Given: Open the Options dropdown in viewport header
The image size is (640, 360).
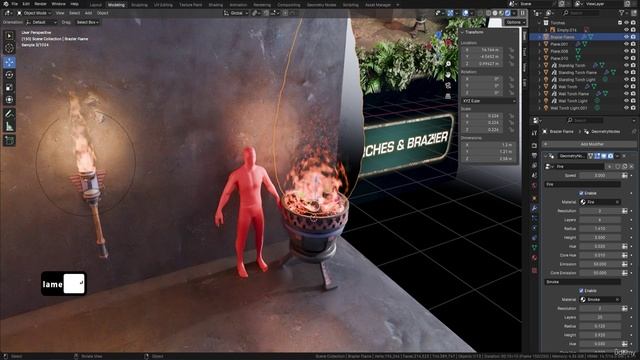Looking at the screenshot, I should pyautogui.click(x=515, y=22).
